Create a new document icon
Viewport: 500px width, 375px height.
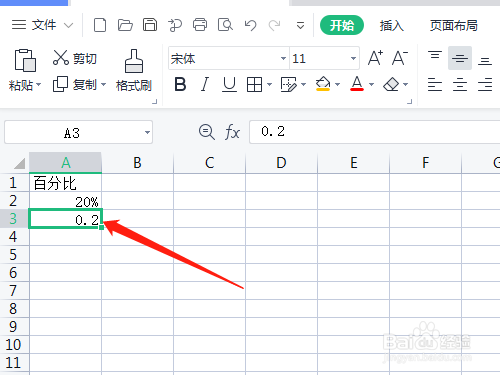coord(100,25)
